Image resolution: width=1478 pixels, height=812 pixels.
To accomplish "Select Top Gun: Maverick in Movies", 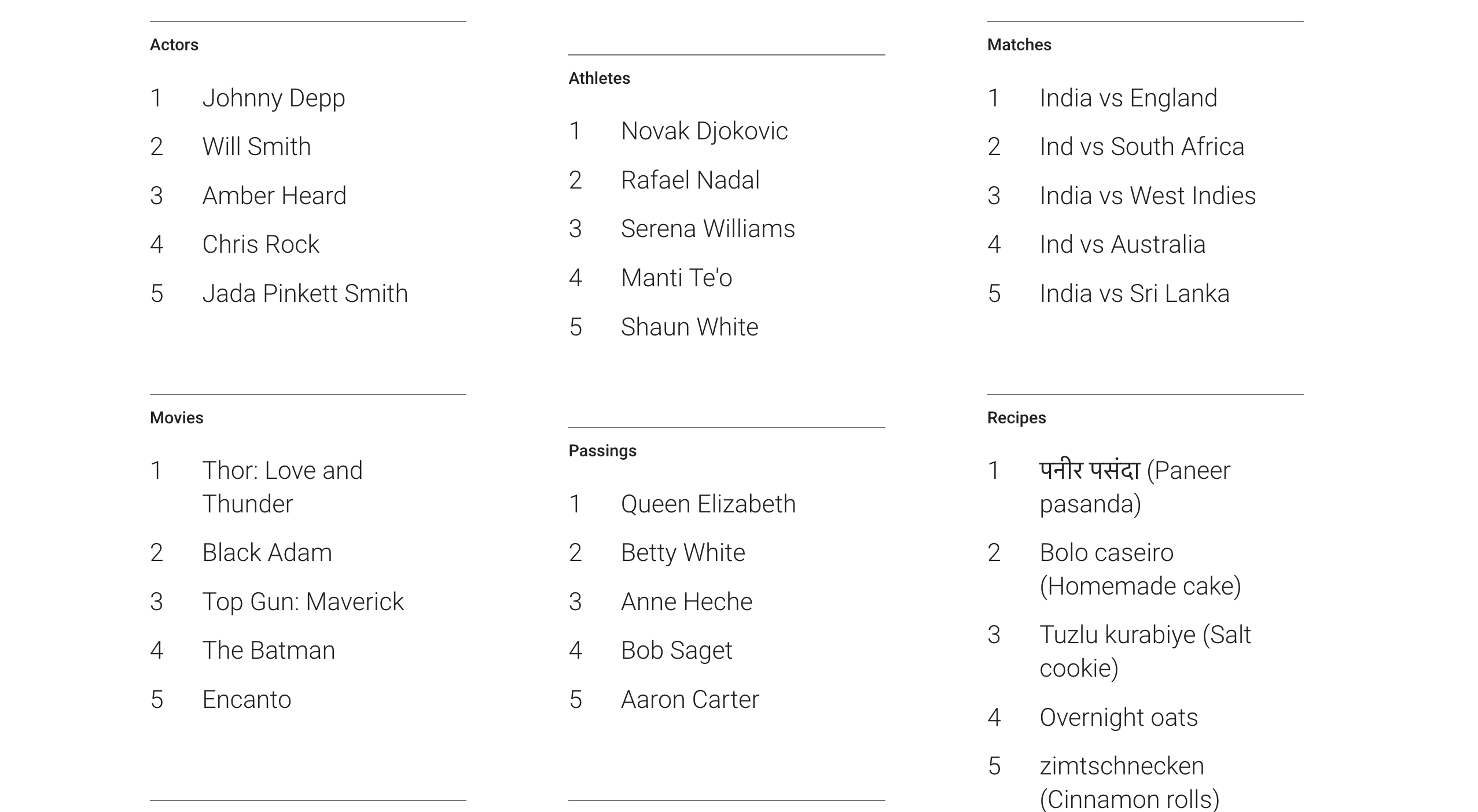I will pyautogui.click(x=303, y=602).
